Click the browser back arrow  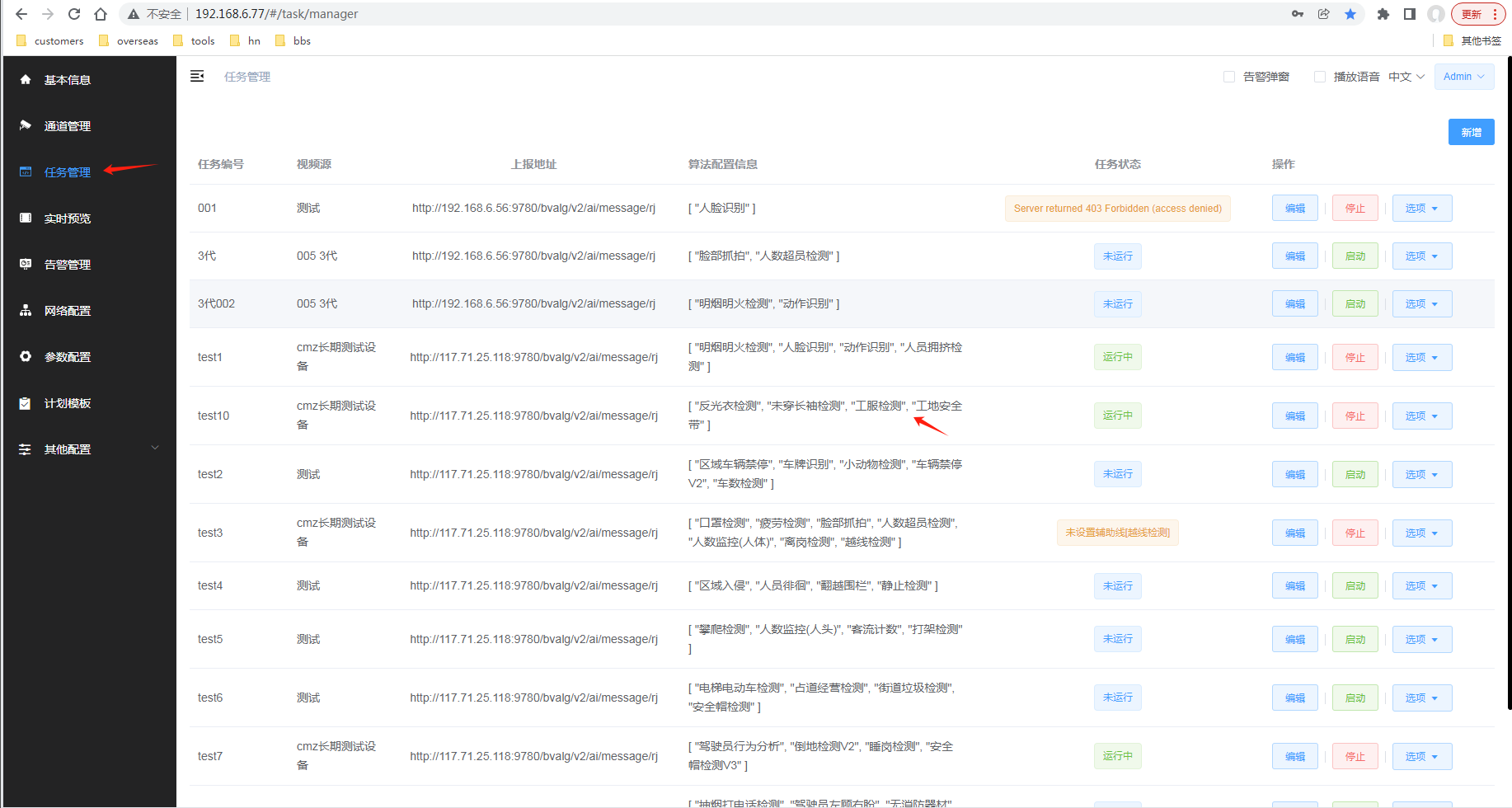(21, 14)
